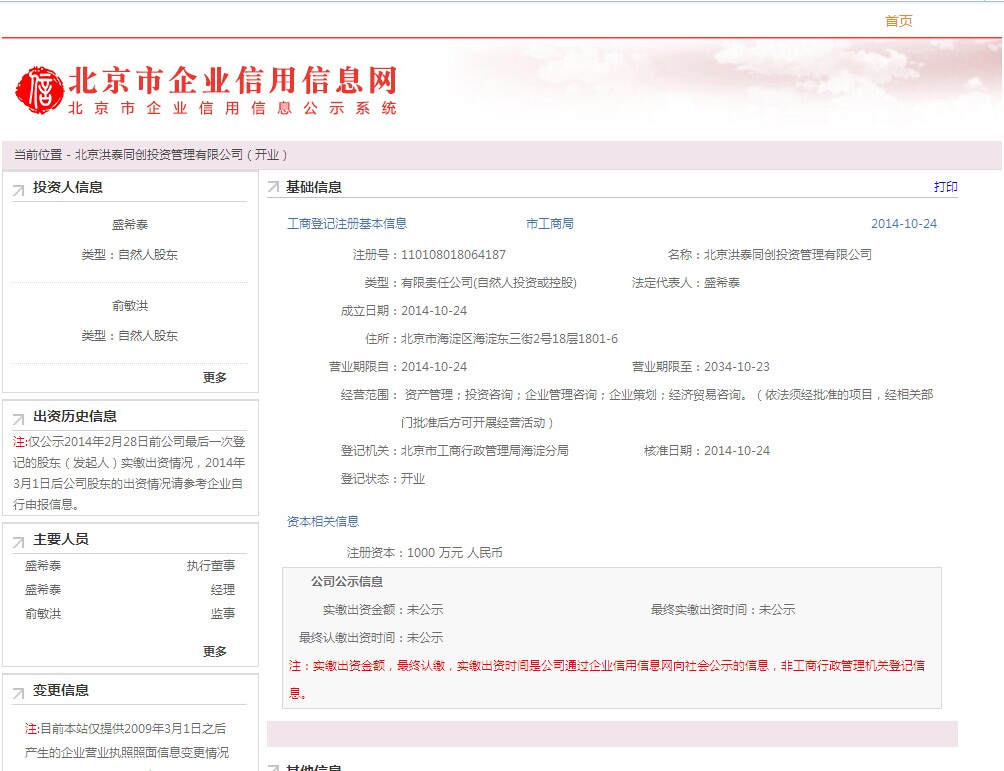Click investor 俞敏洪 in 投资人信息 panel
This screenshot has height=771, width=1004.
[130, 306]
